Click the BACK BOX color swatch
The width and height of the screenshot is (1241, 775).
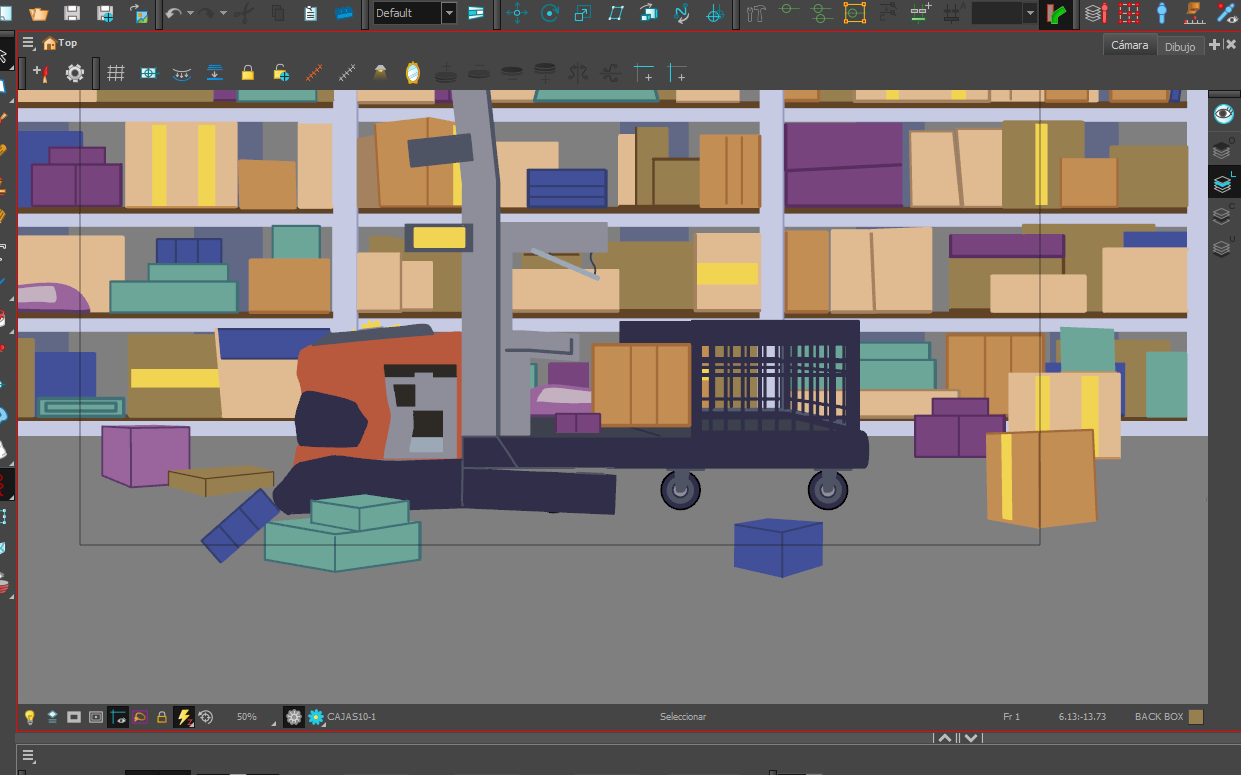coord(1196,717)
